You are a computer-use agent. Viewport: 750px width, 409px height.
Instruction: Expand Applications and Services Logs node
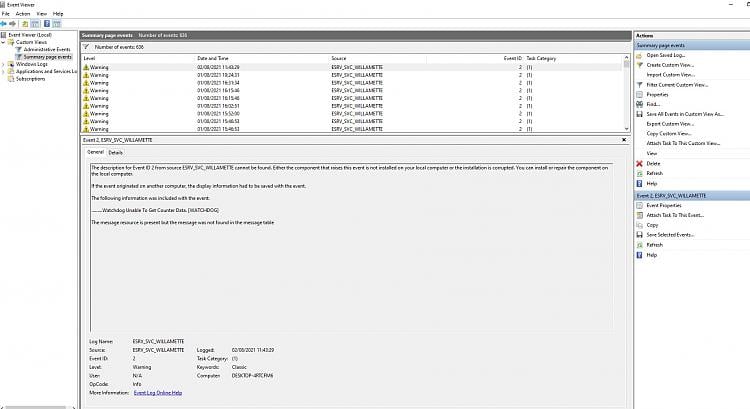pyautogui.click(x=3, y=71)
